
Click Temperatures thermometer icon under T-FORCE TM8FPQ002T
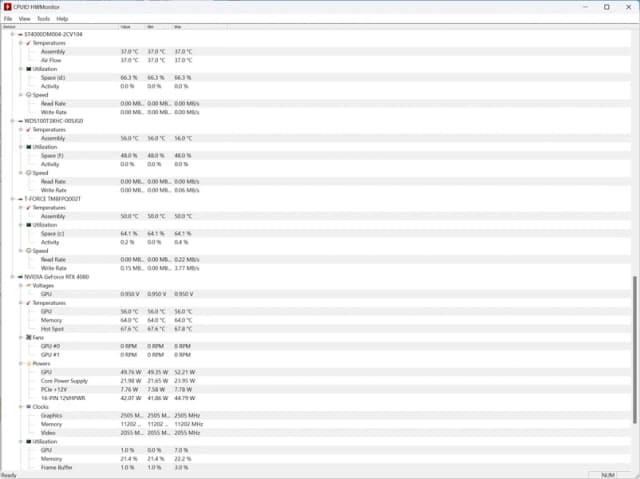(29, 207)
